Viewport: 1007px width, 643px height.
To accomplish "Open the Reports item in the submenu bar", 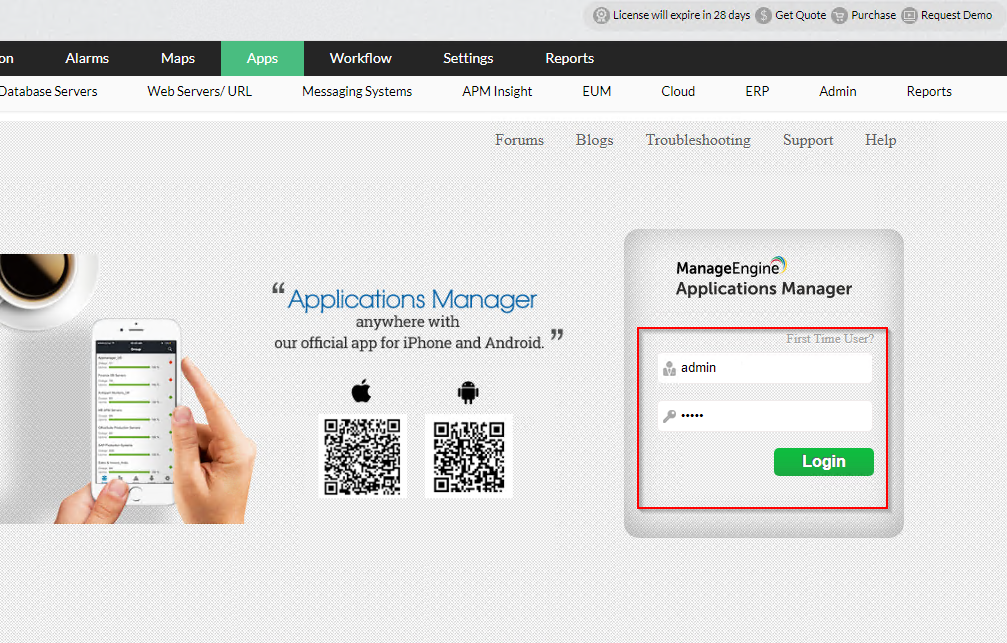I will coord(929,92).
